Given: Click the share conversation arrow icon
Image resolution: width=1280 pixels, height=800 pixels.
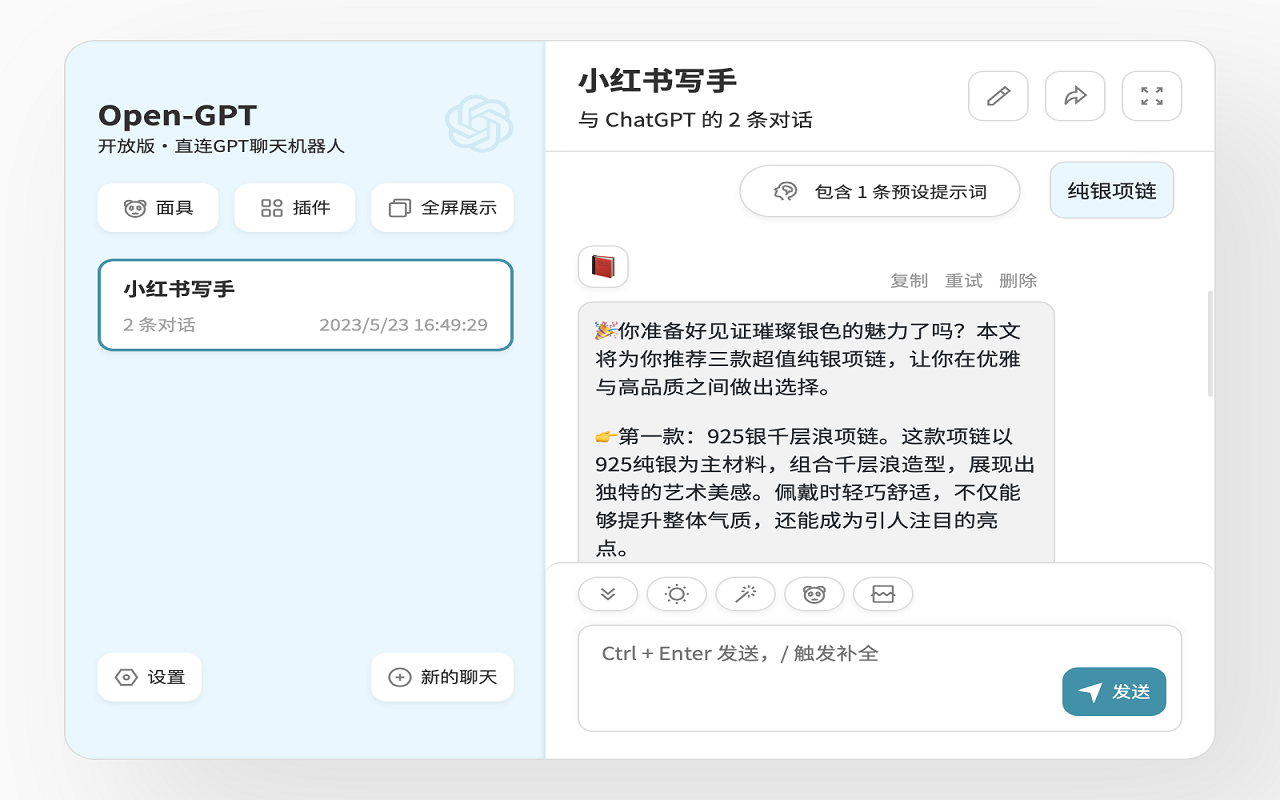Looking at the screenshot, I should tap(1075, 96).
